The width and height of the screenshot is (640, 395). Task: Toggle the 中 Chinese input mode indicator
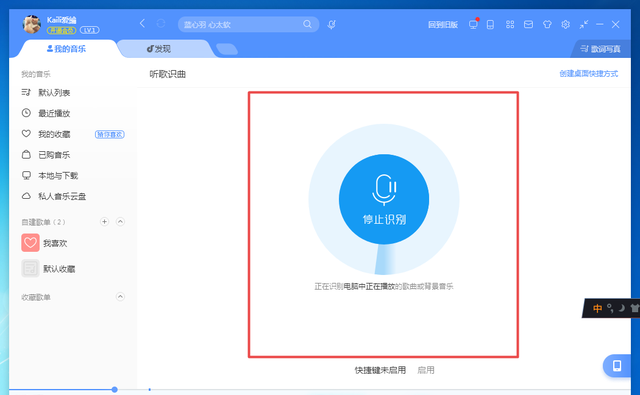pyautogui.click(x=597, y=308)
